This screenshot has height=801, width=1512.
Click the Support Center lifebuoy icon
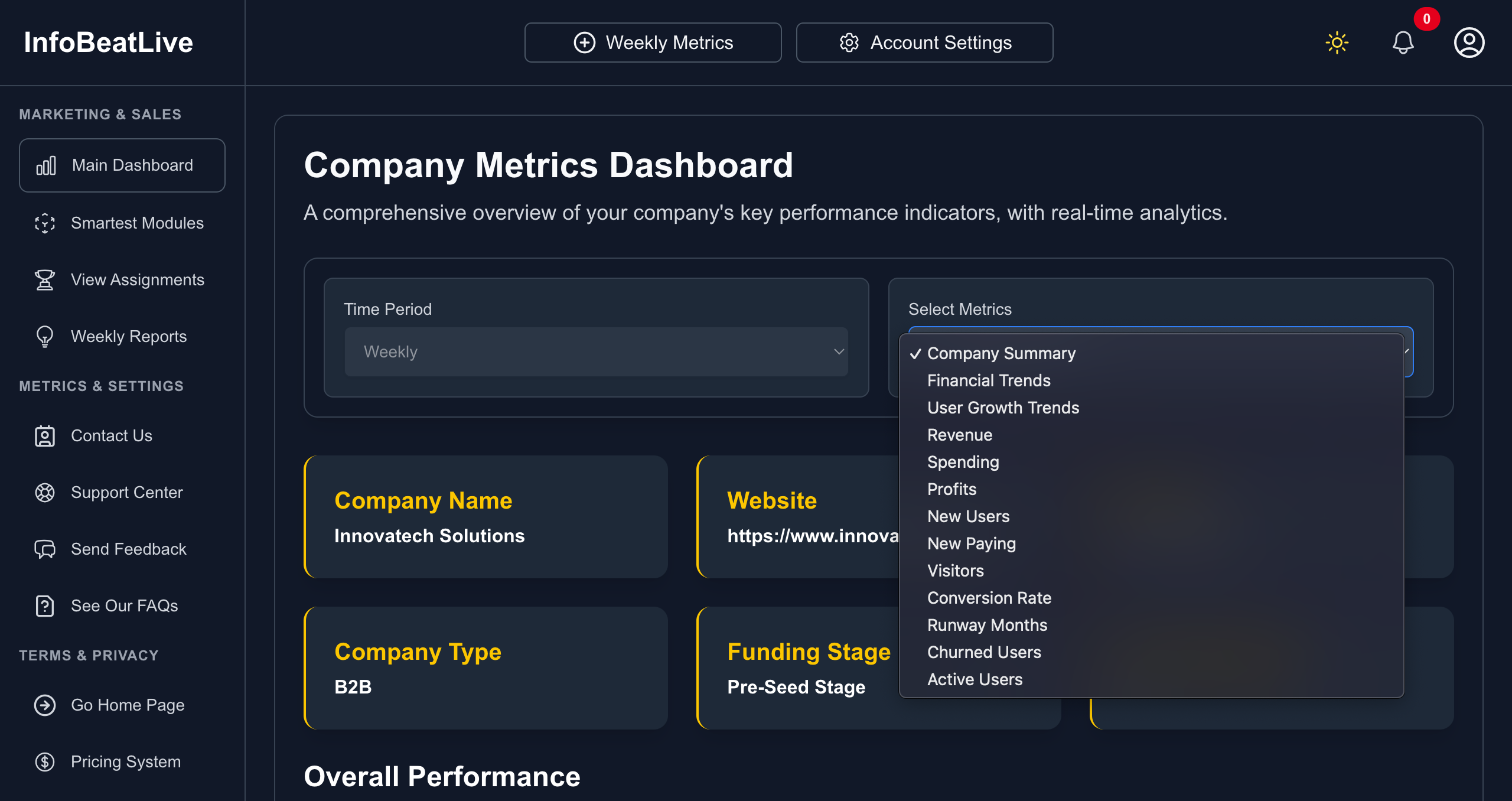point(45,493)
